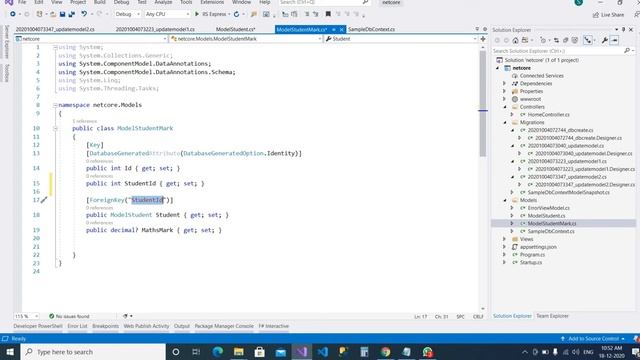Screen dimensions: 640x360
Task: Expand the Dependencies node
Action: [x=504, y=83]
